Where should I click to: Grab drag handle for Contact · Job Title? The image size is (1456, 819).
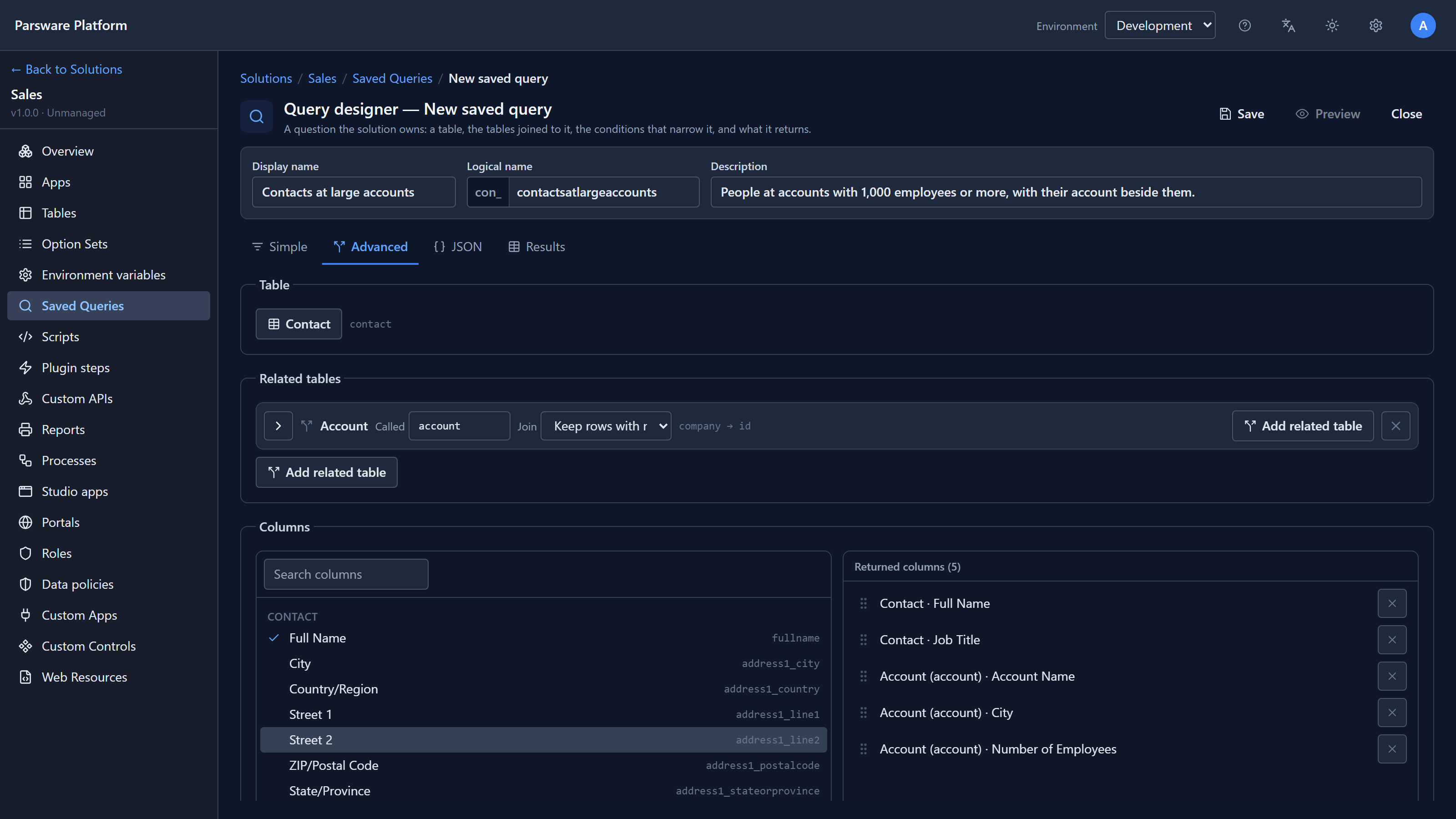[x=864, y=640]
